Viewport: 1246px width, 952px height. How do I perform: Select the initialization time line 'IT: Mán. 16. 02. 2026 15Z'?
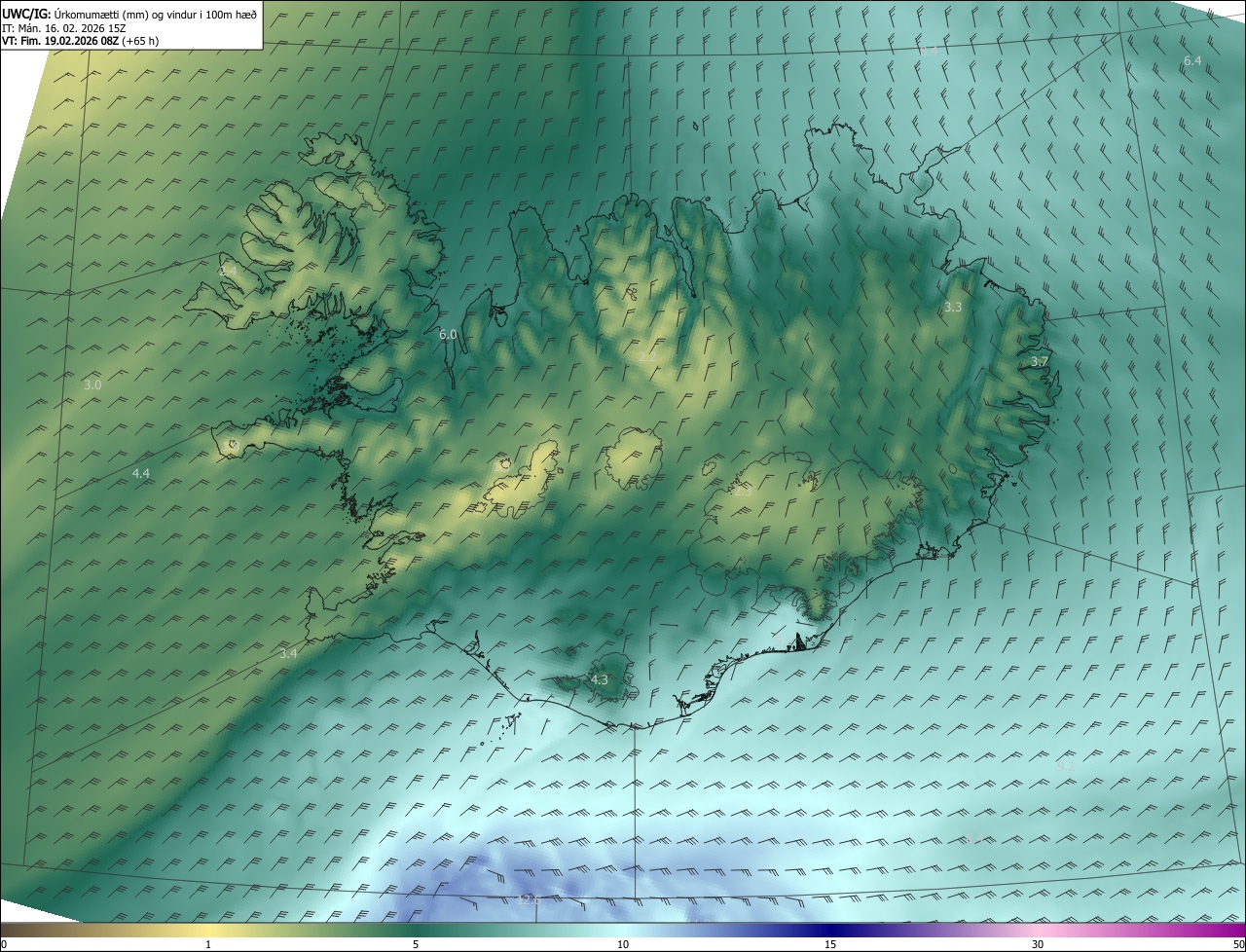pos(63,27)
